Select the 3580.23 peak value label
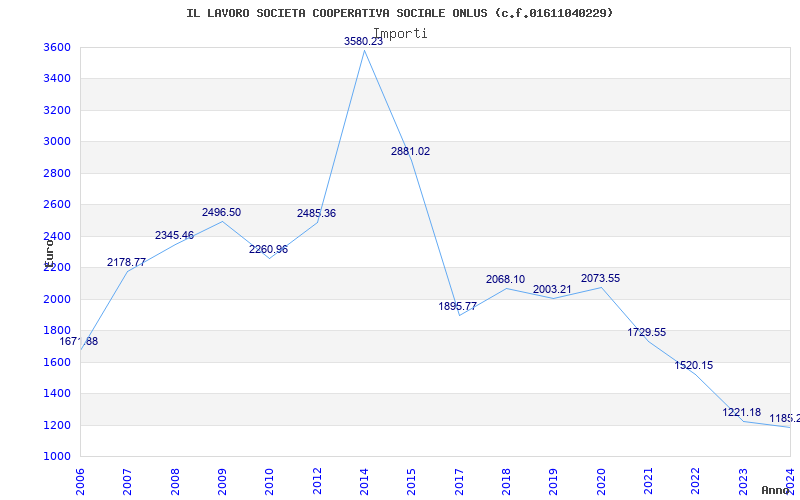This screenshot has width=800, height=500. click(363, 41)
